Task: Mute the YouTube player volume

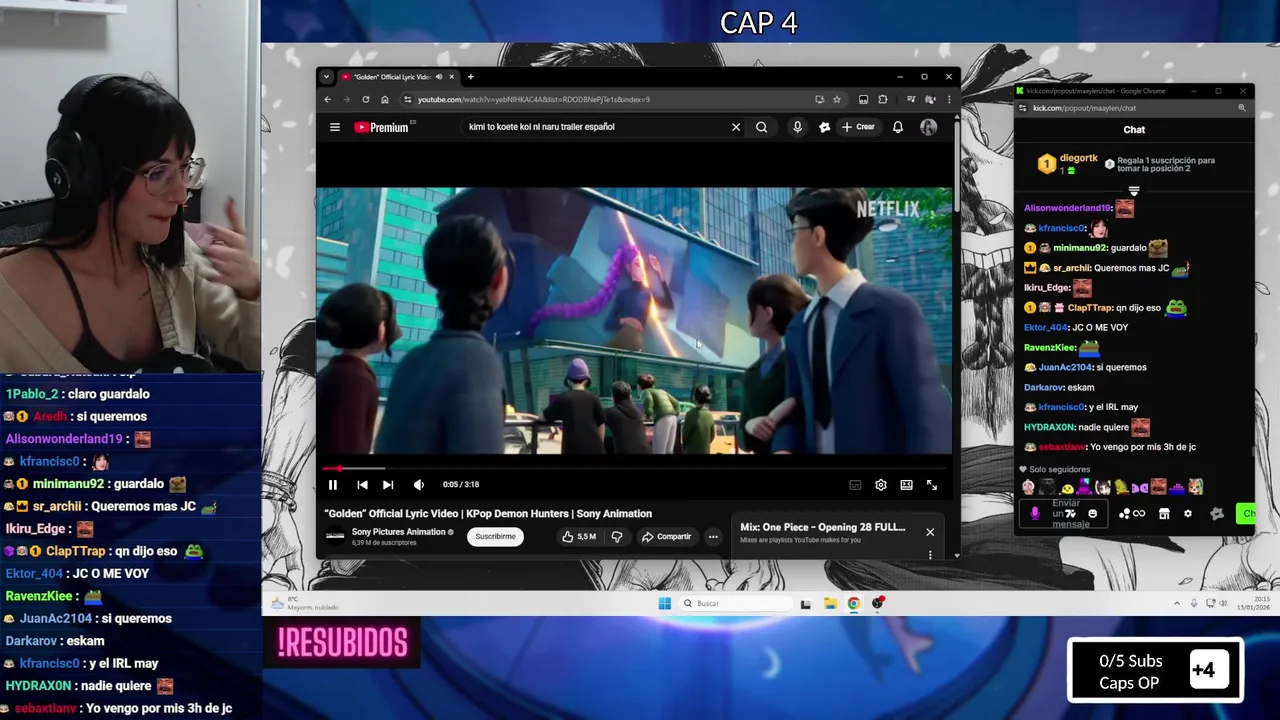Action: [x=419, y=485]
